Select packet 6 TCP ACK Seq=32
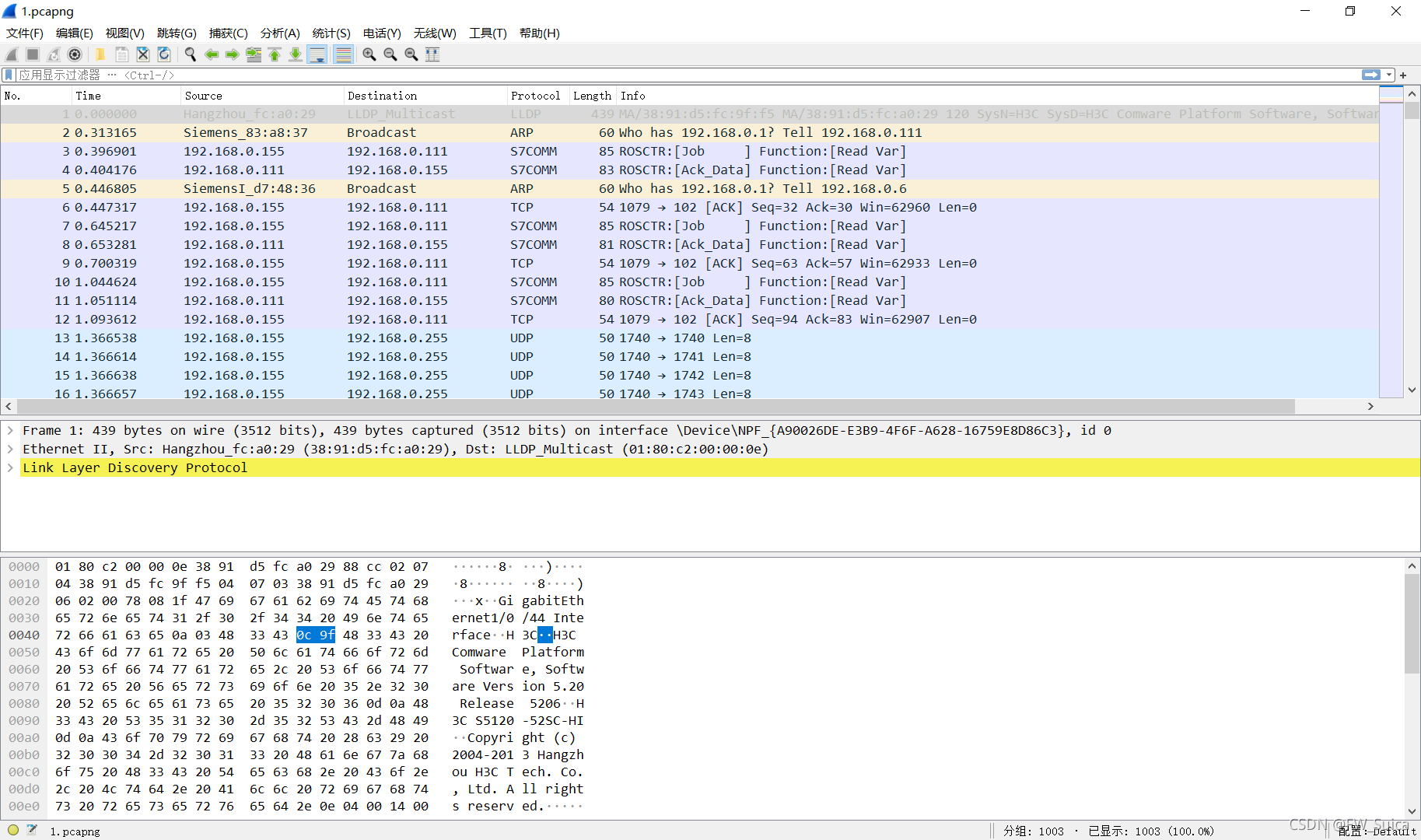1421x840 pixels. 690,207
